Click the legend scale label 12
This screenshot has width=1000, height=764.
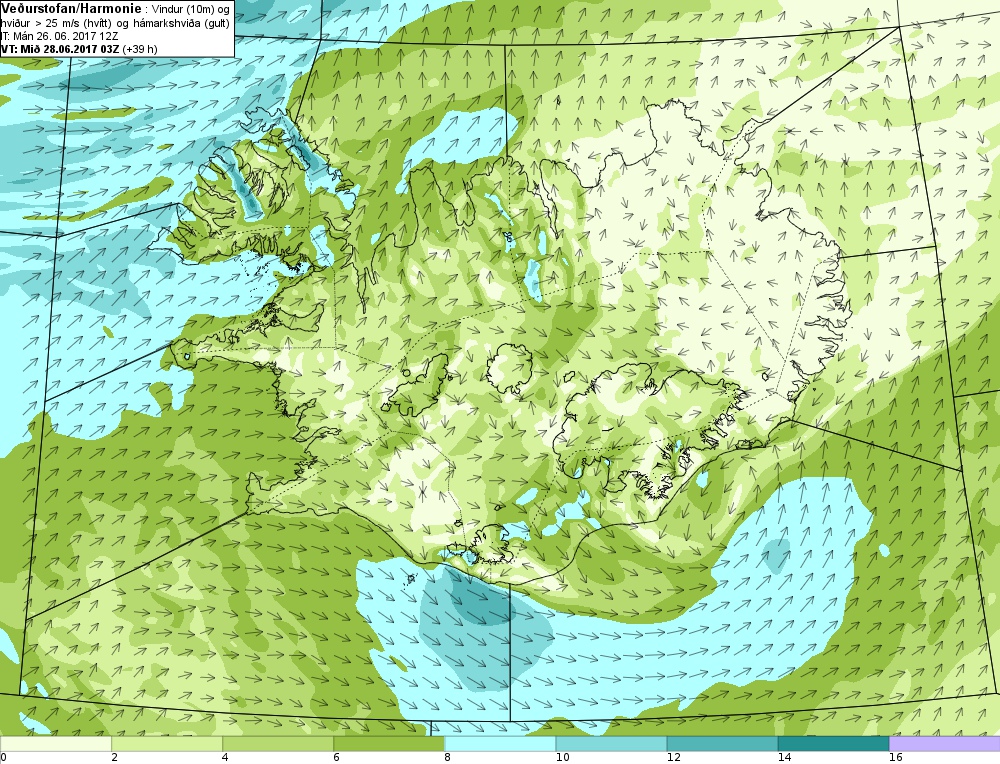tap(673, 758)
